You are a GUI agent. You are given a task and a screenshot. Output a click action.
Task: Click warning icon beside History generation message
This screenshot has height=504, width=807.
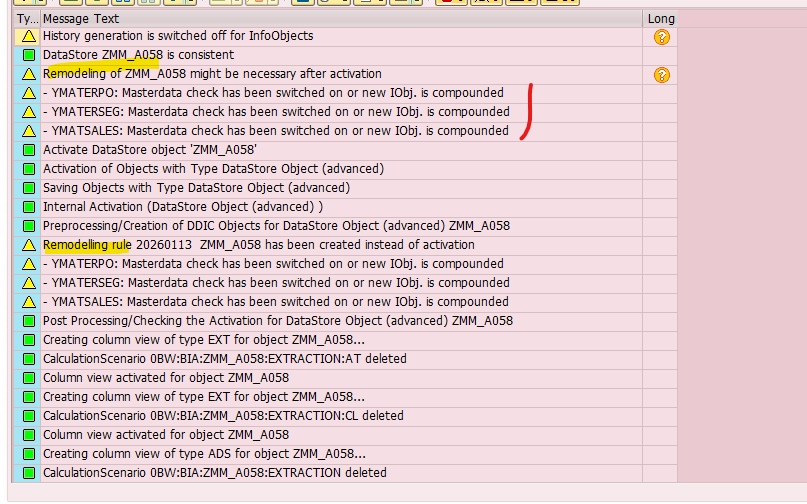29,36
